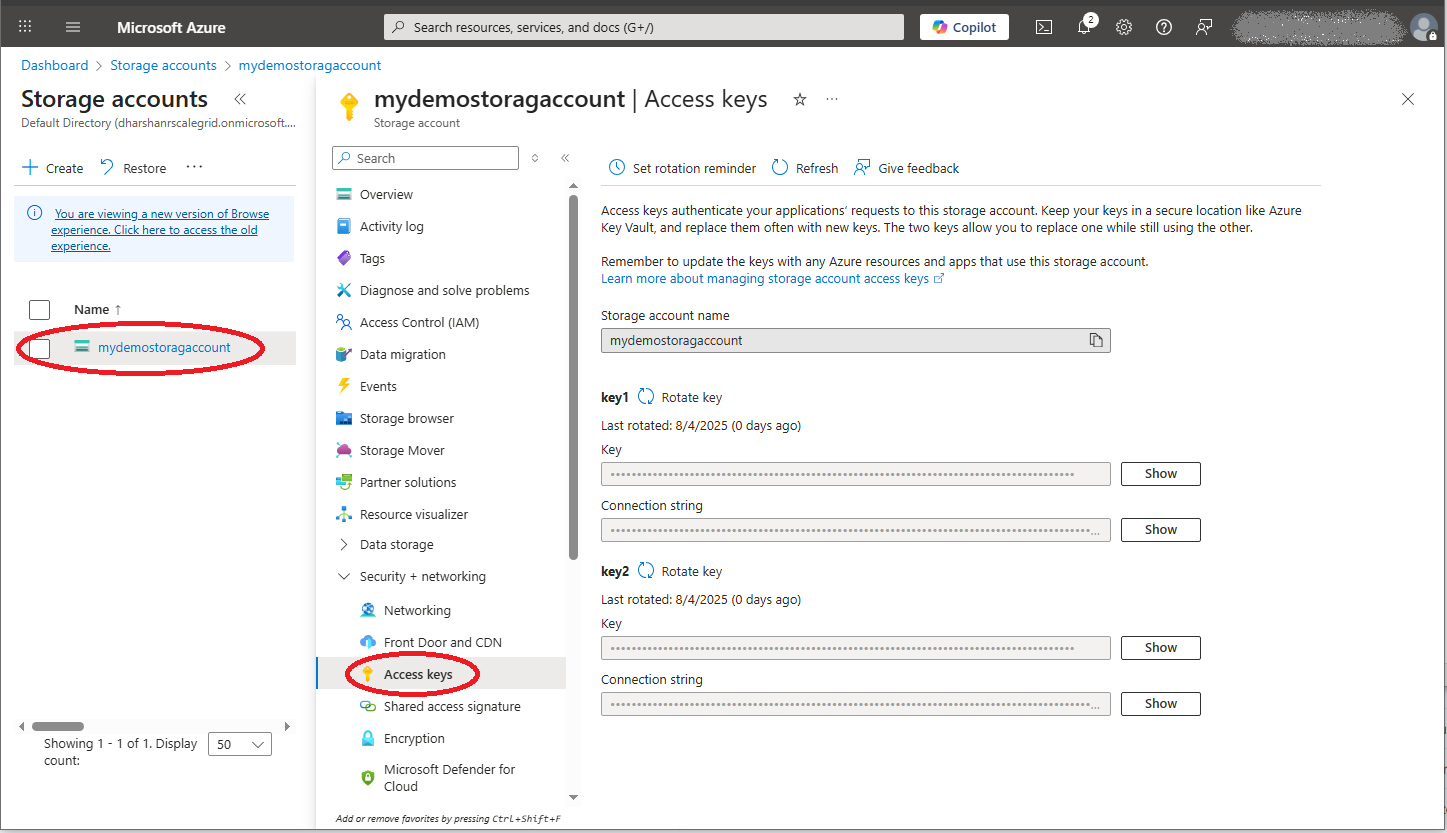The image size is (1447, 833).
Task: Go to Storage accounts breadcrumb
Action: pos(163,65)
